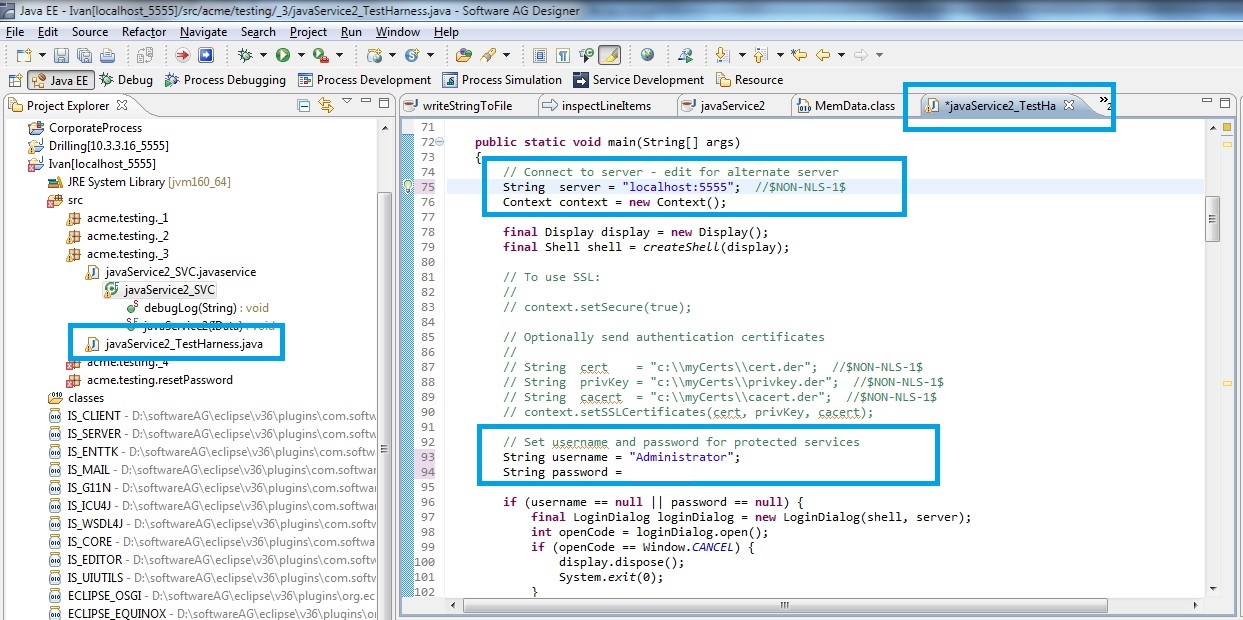The height and width of the screenshot is (620, 1243).
Task: Close the javaService2_TestHa editor tab
Action: click(x=1069, y=105)
